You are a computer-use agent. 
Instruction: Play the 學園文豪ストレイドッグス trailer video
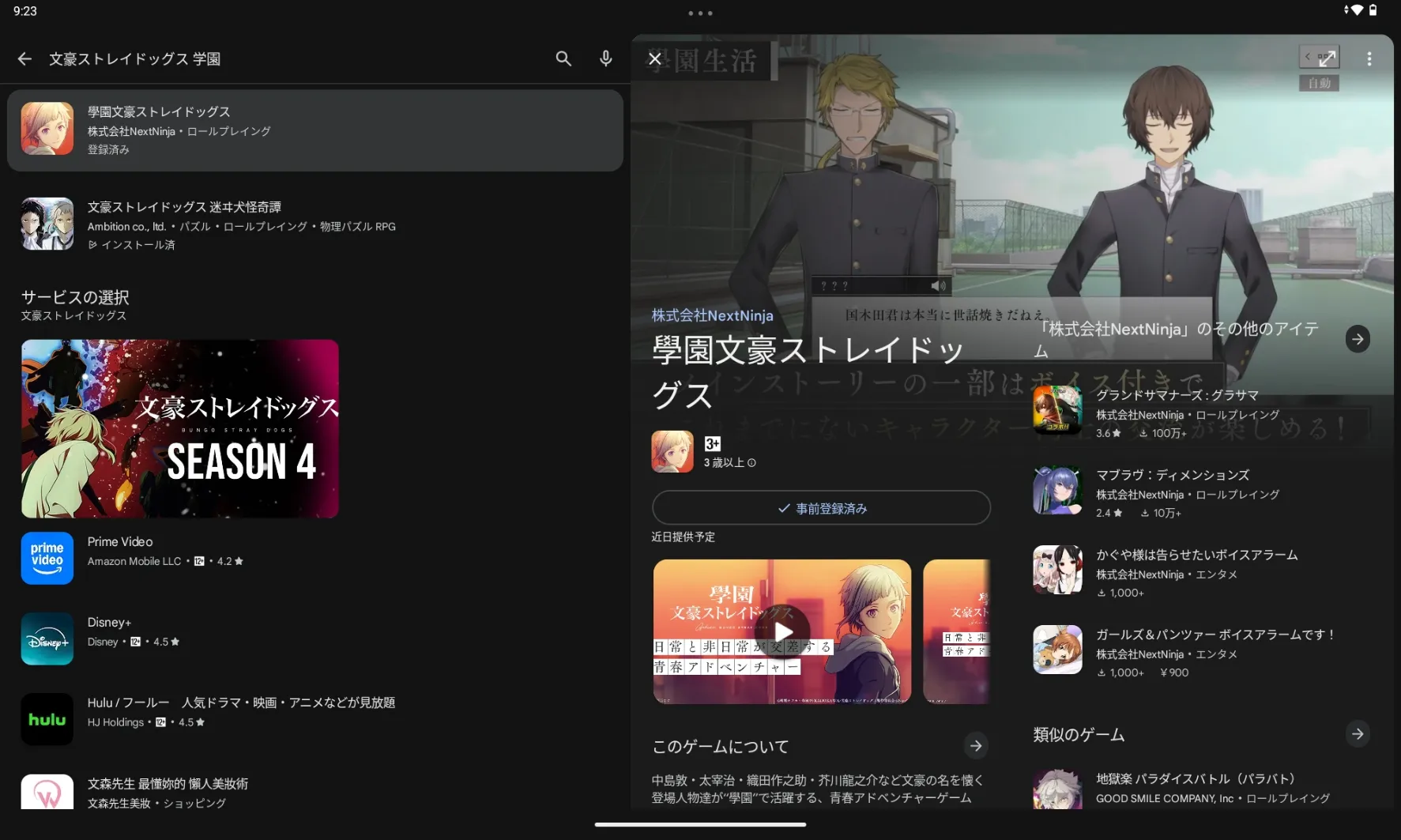(782, 631)
